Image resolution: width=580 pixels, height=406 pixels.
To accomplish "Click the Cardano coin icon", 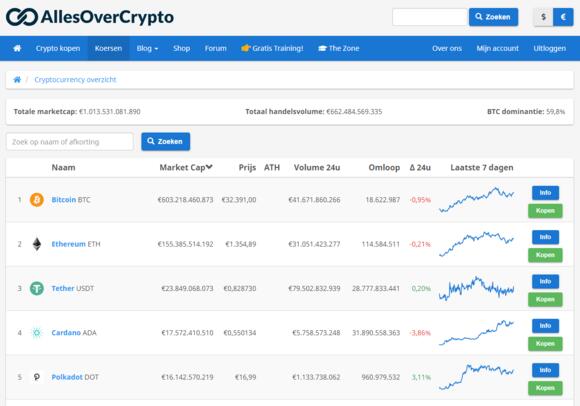I will tap(37, 333).
